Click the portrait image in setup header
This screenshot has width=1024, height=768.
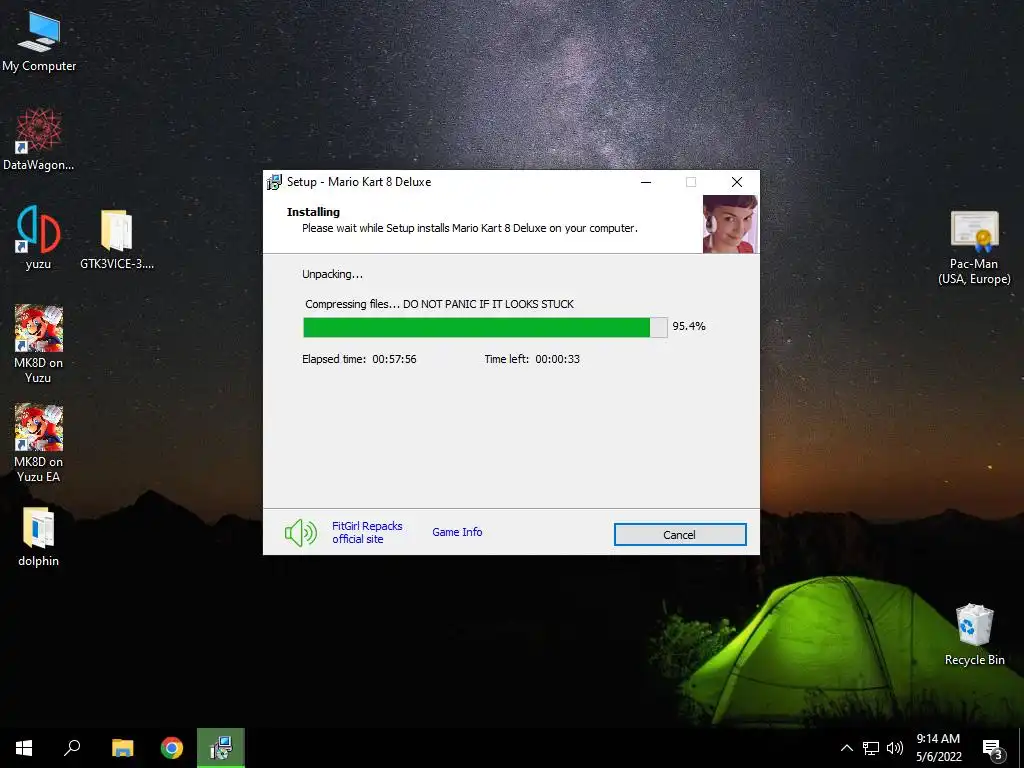coord(730,224)
